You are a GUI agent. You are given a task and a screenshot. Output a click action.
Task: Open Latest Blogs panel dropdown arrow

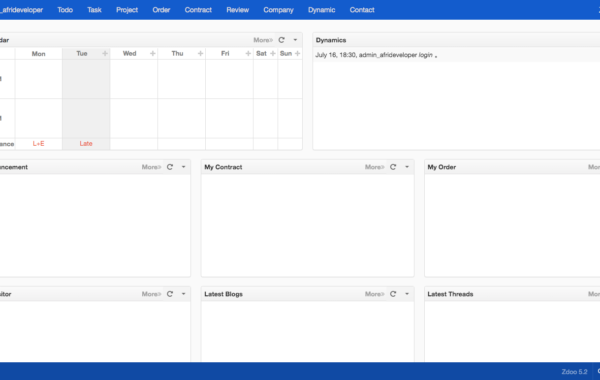pos(407,294)
